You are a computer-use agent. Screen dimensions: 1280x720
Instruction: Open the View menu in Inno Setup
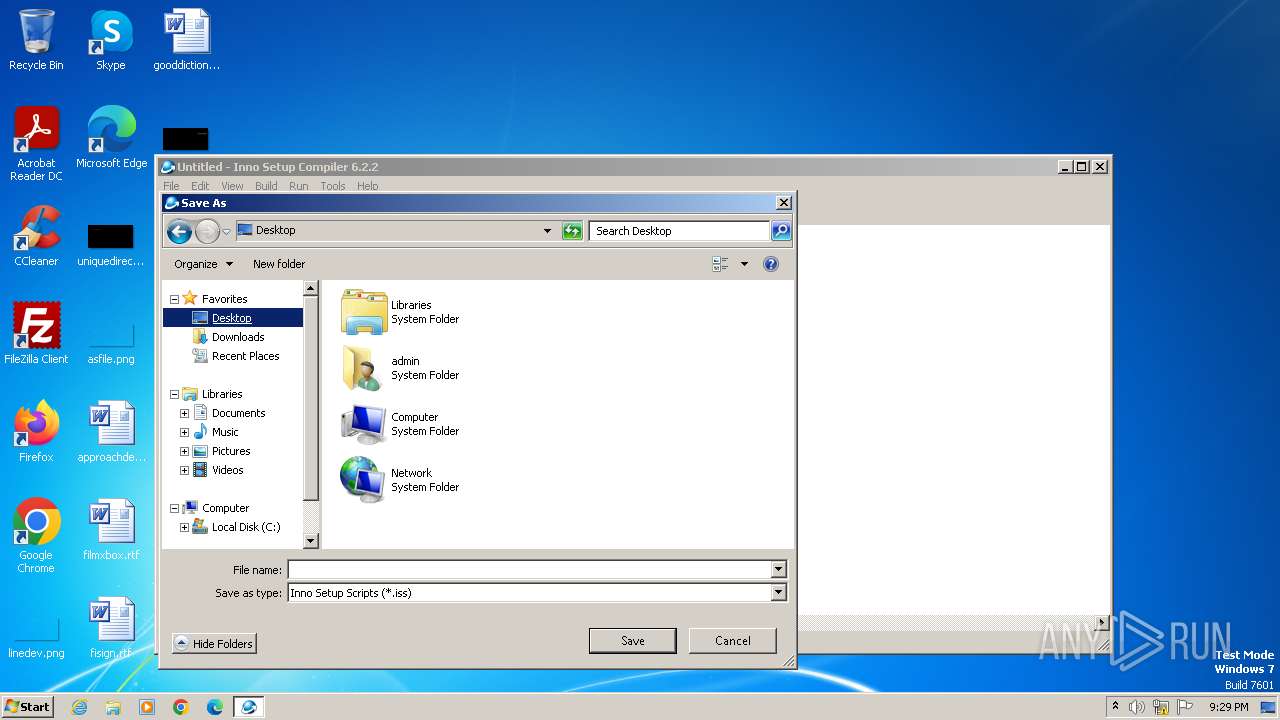pos(232,186)
